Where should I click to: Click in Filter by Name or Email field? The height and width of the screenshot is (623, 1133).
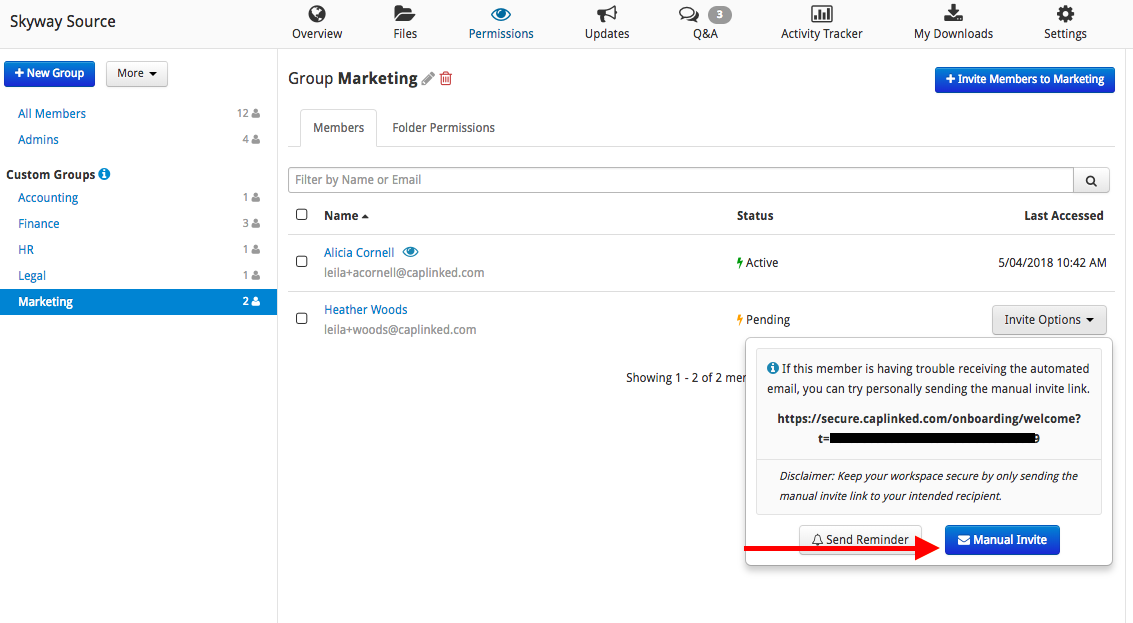click(x=681, y=180)
